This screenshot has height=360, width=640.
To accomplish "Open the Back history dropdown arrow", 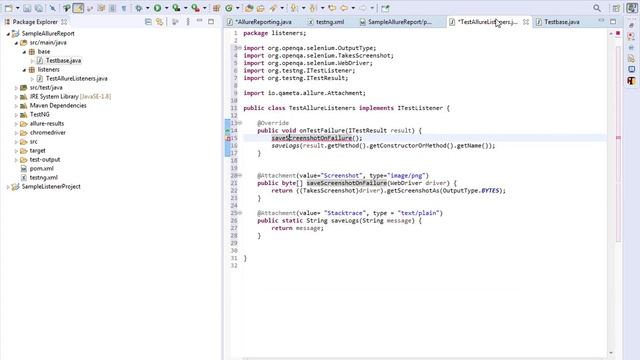I will click(x=353, y=8).
